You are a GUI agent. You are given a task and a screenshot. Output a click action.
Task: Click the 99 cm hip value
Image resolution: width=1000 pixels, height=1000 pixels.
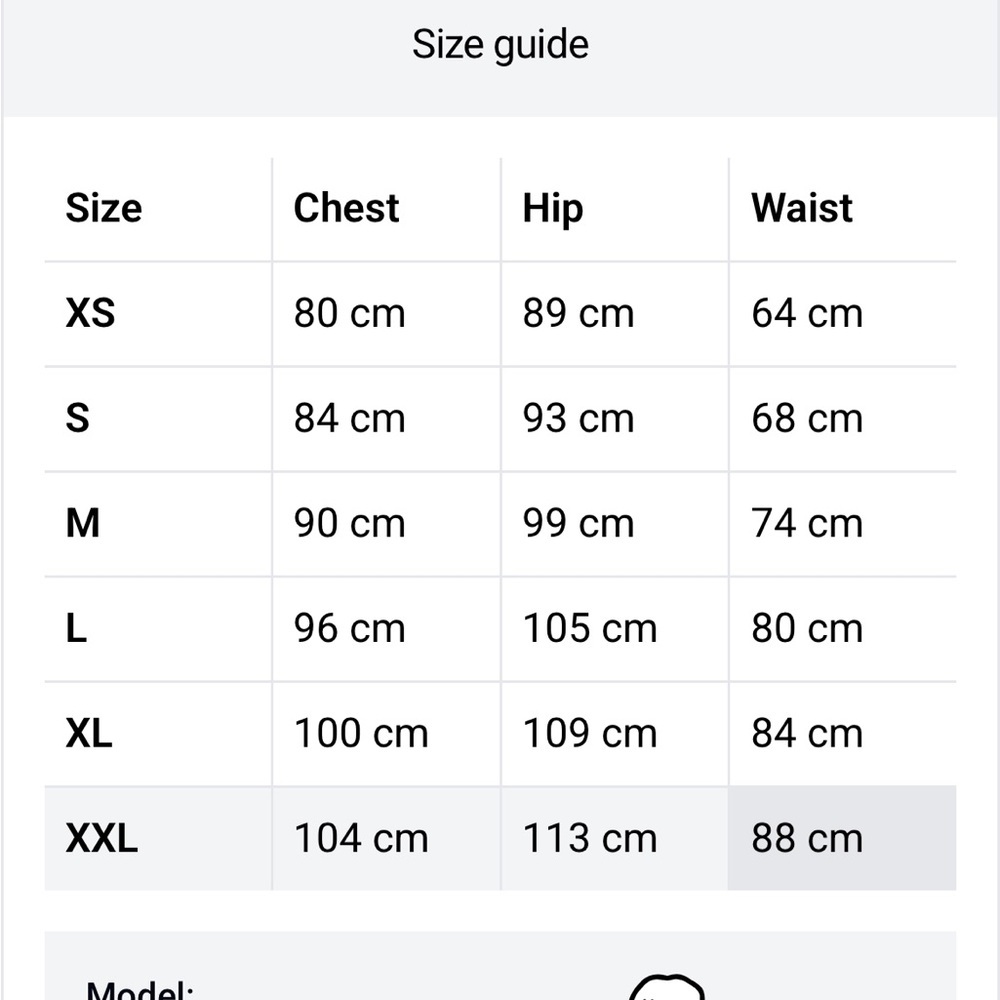578,524
